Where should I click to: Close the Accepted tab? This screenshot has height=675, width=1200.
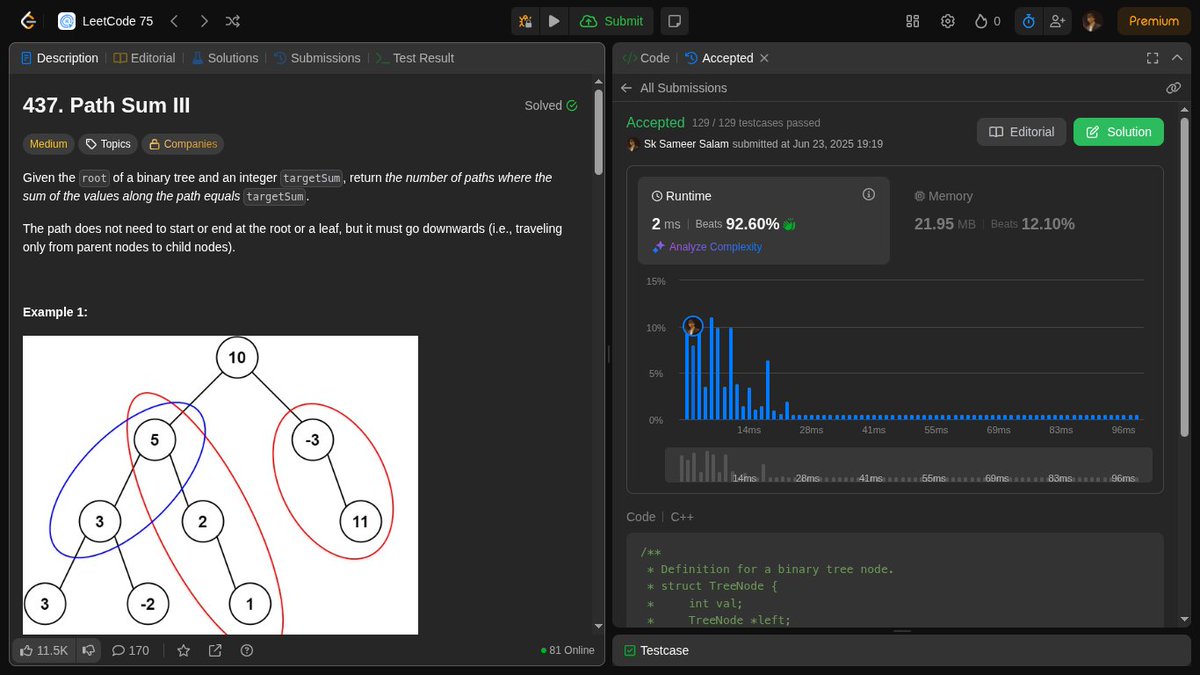765,58
